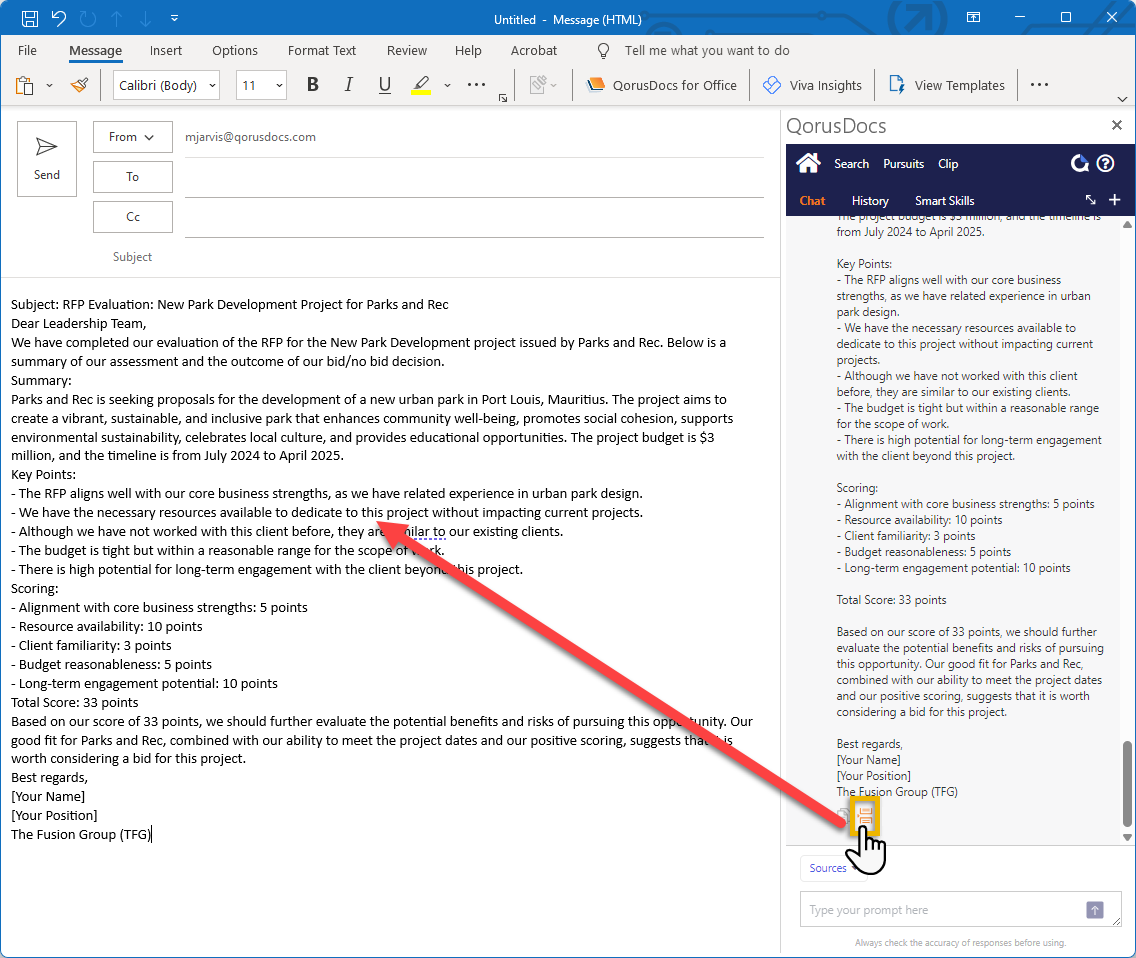Open the Insert ribbon tab
The image size is (1136, 958).
(x=166, y=51)
